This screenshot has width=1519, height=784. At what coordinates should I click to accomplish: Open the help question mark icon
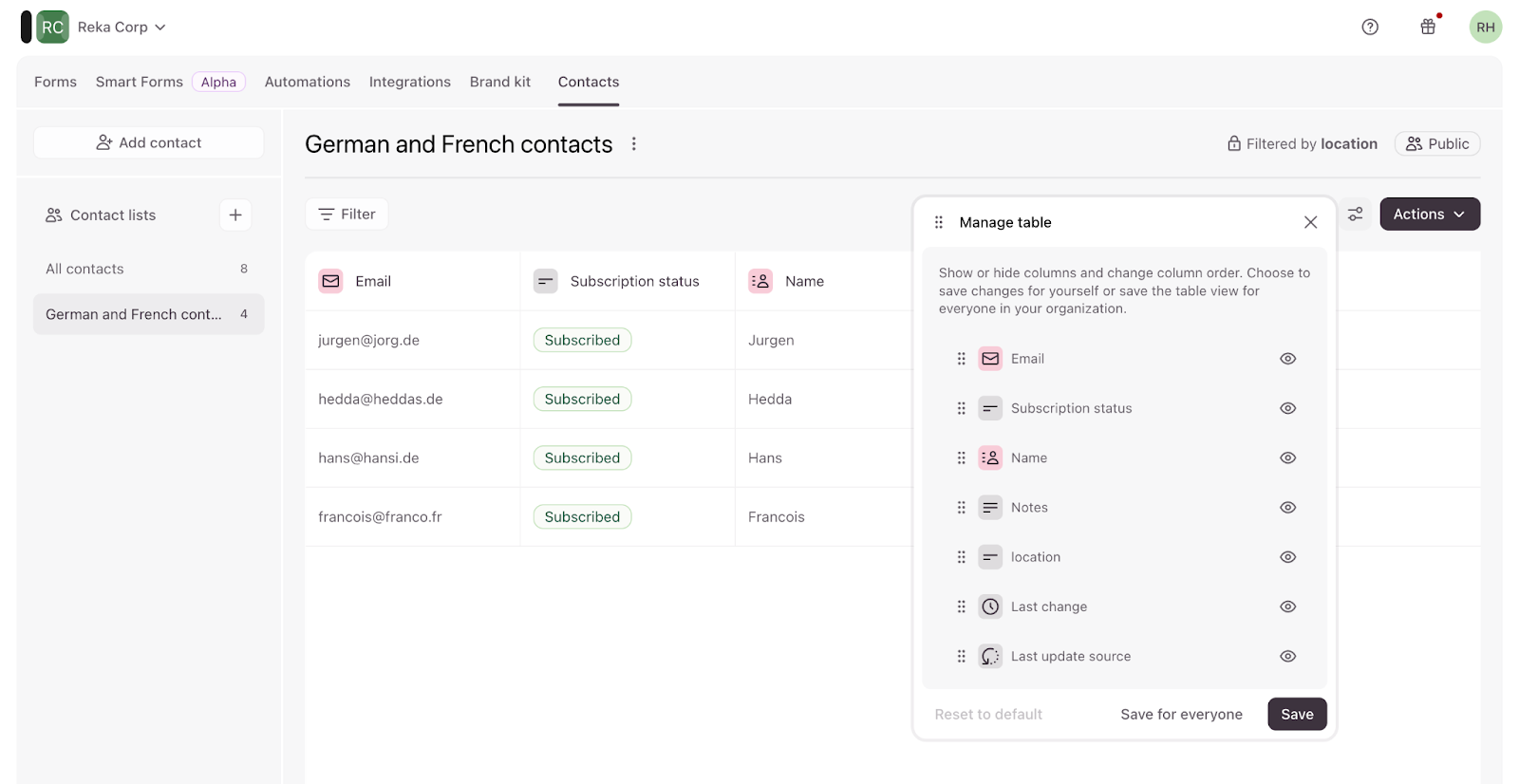[1369, 27]
